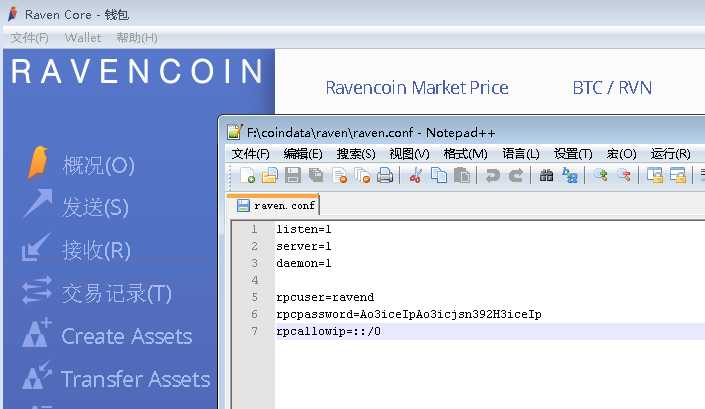Go to 接收(R) receive page

[x=96, y=250]
